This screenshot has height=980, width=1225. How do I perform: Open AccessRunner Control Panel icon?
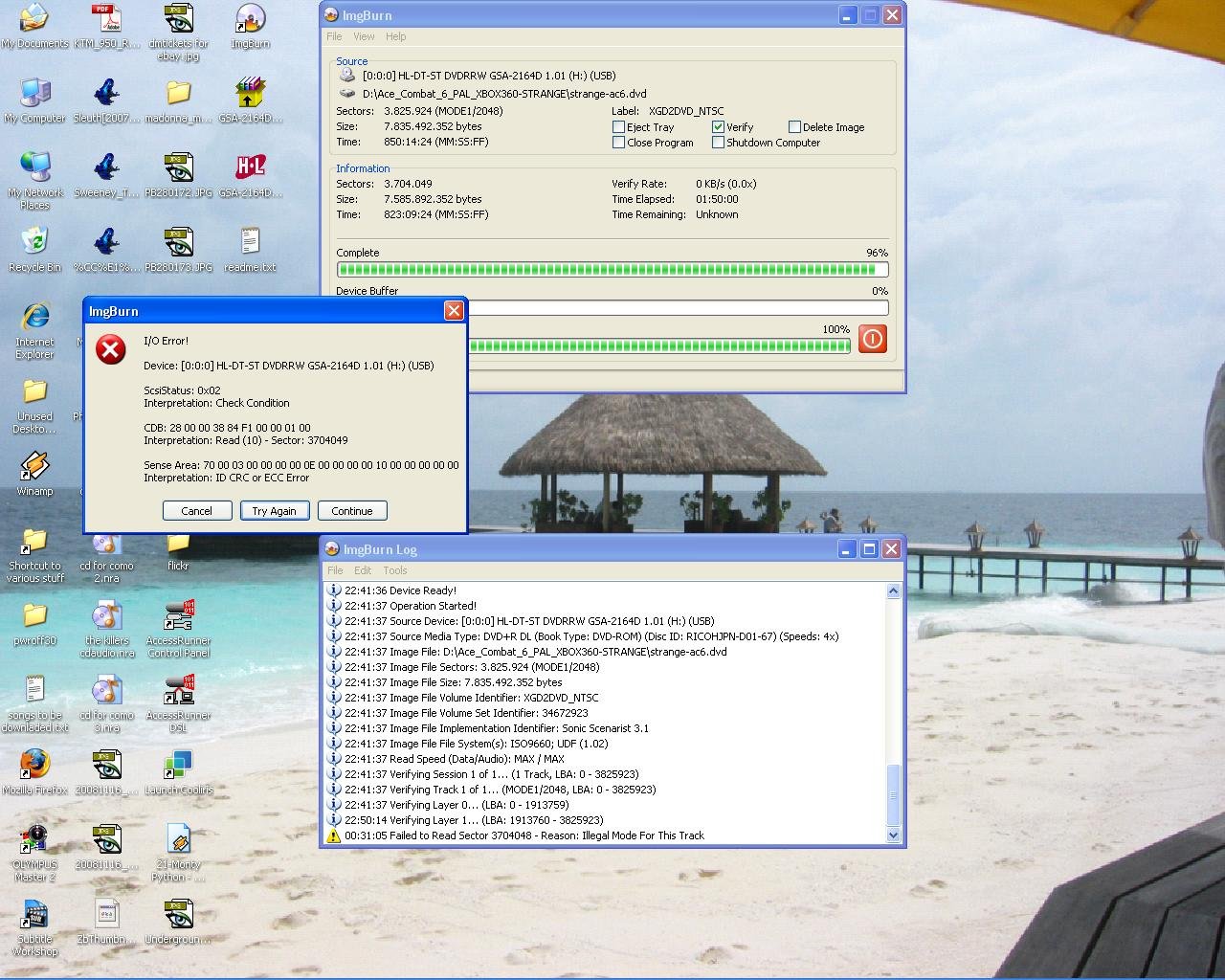click(x=178, y=629)
